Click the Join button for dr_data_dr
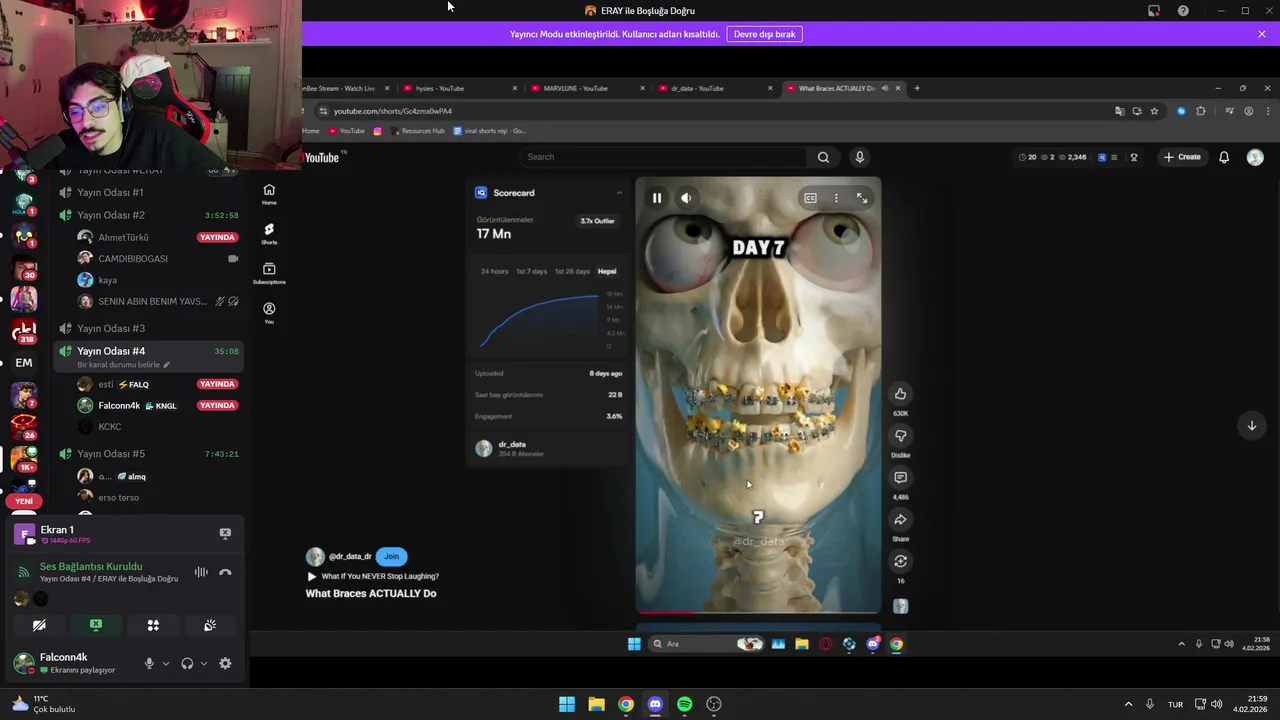 (x=391, y=556)
